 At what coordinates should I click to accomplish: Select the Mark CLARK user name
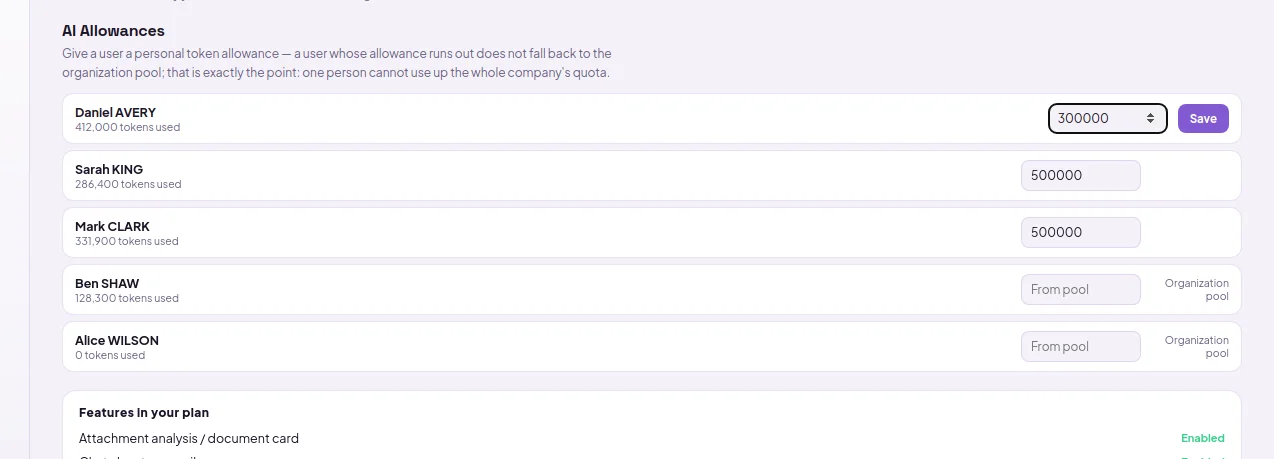(112, 226)
